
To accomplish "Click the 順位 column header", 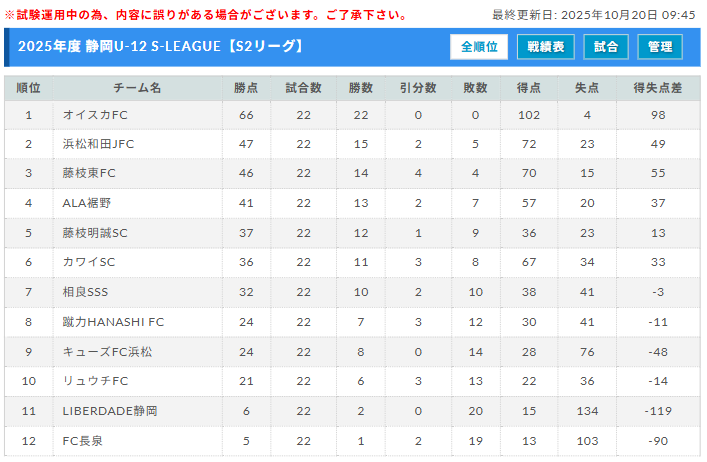I will [29, 88].
